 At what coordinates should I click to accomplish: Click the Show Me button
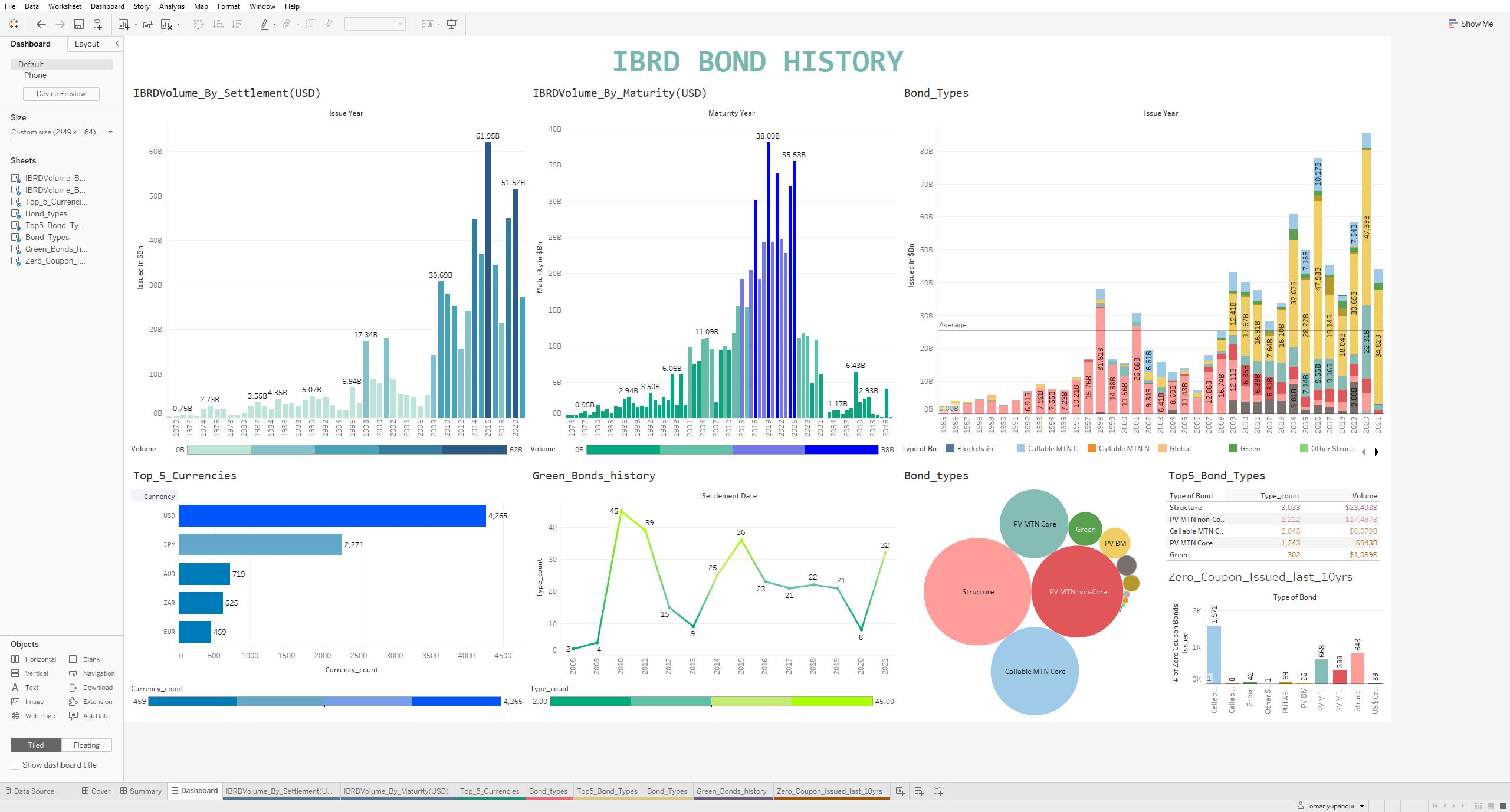point(1472,24)
